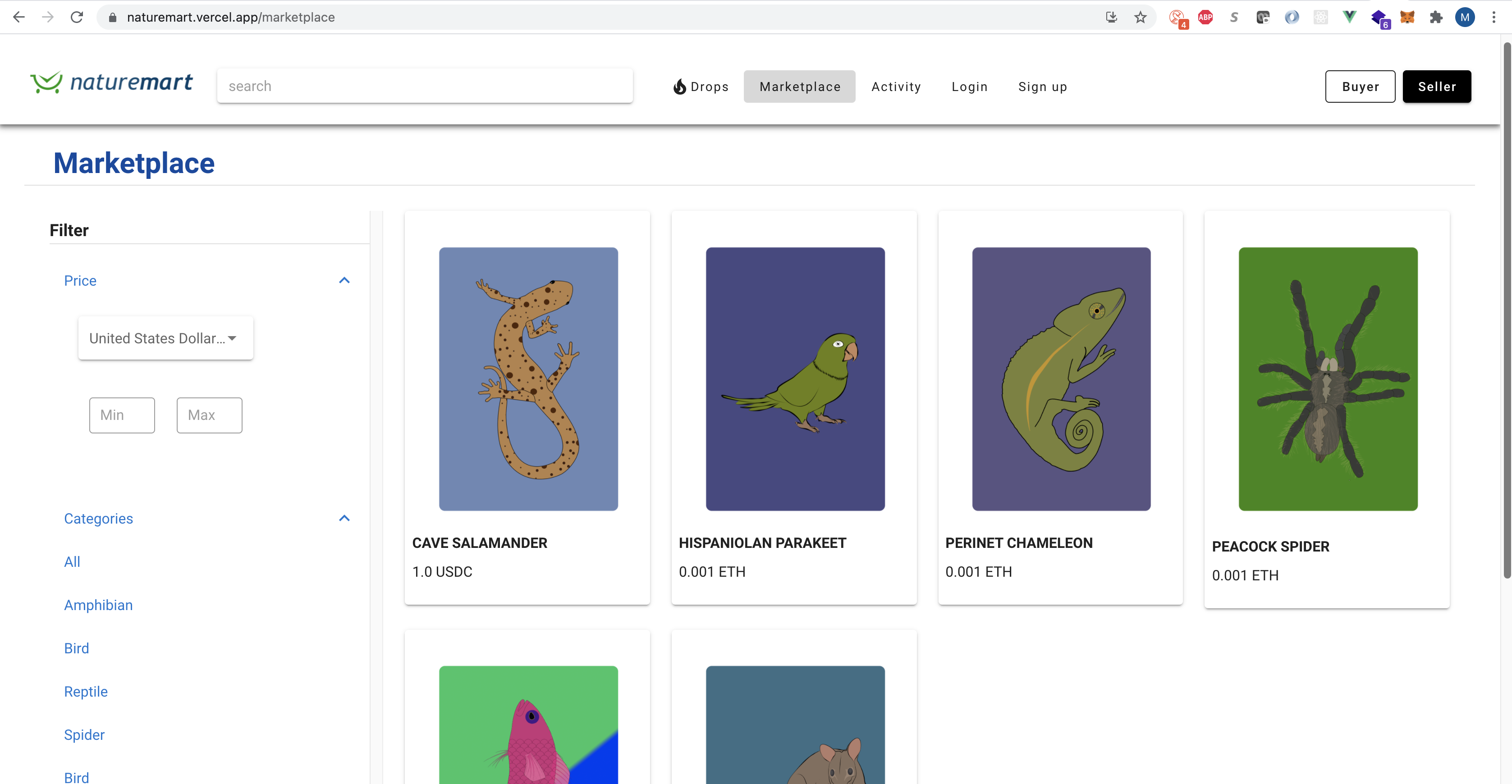
Task: Open browser extensions puzzle icon
Action: click(1436, 17)
